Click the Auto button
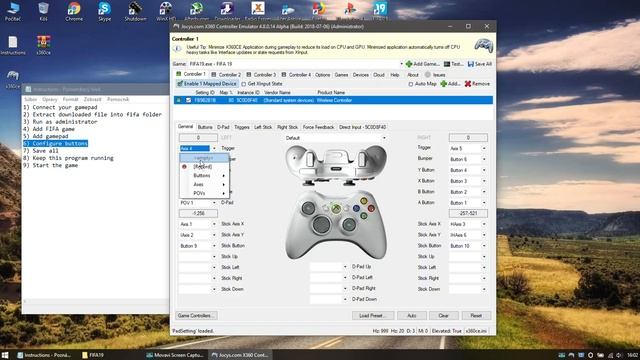Image resolution: width=640 pixels, height=360 pixels. 412,316
